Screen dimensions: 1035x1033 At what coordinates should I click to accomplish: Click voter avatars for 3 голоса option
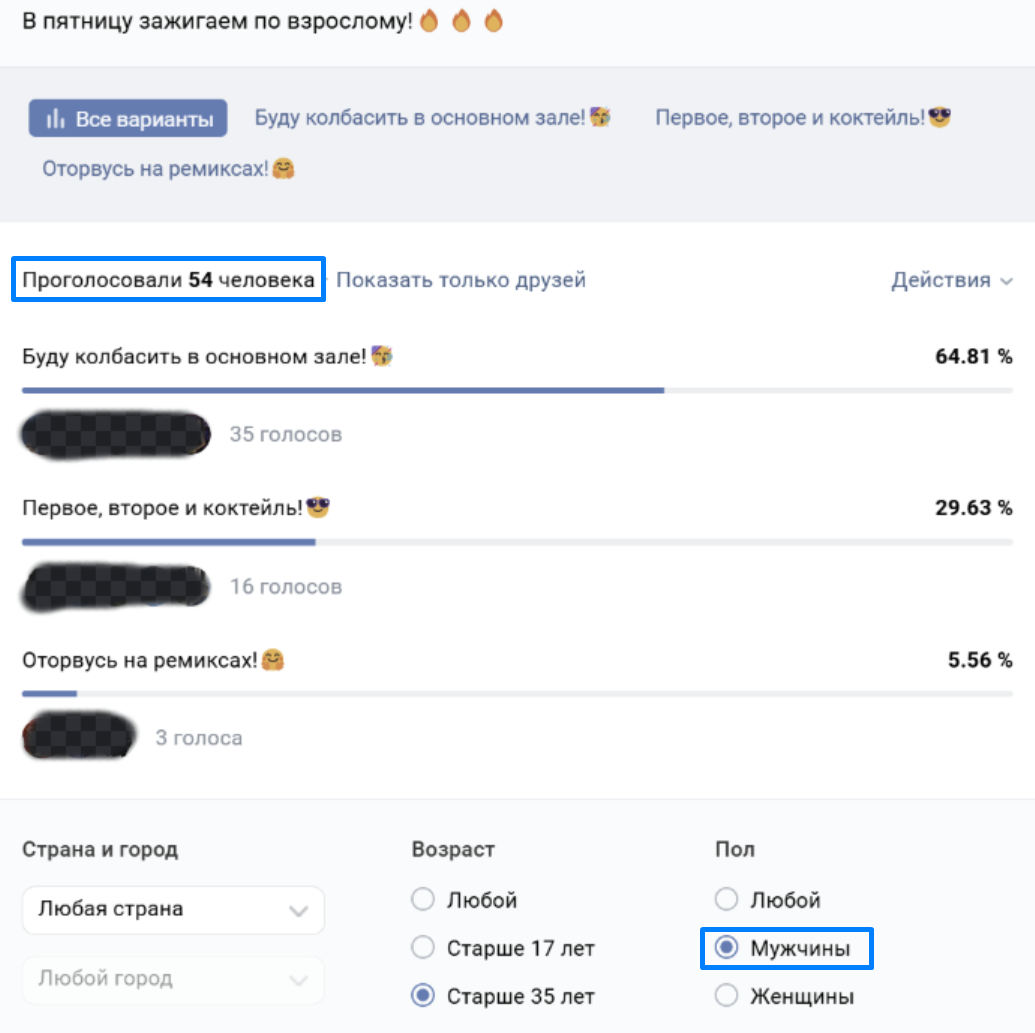[x=79, y=738]
